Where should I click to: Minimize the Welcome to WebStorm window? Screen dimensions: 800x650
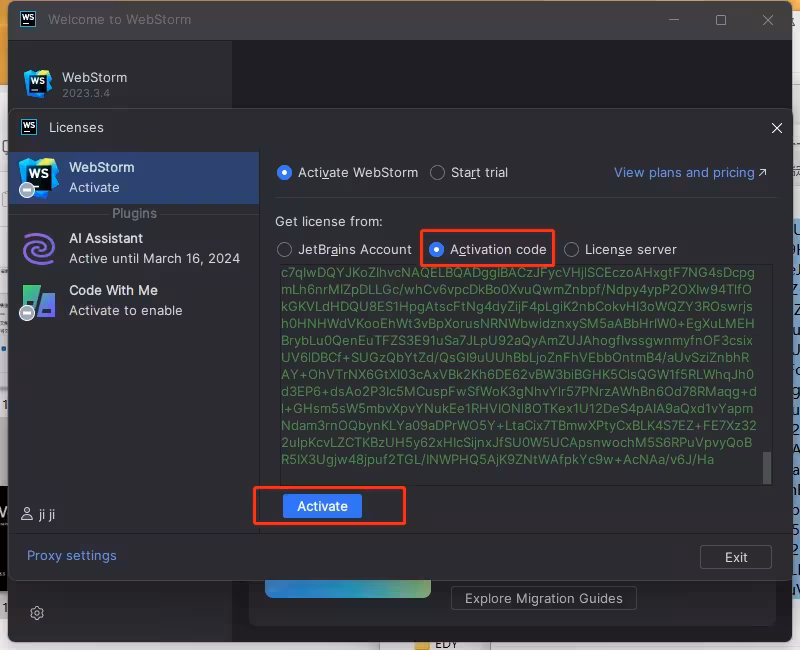[x=674, y=20]
